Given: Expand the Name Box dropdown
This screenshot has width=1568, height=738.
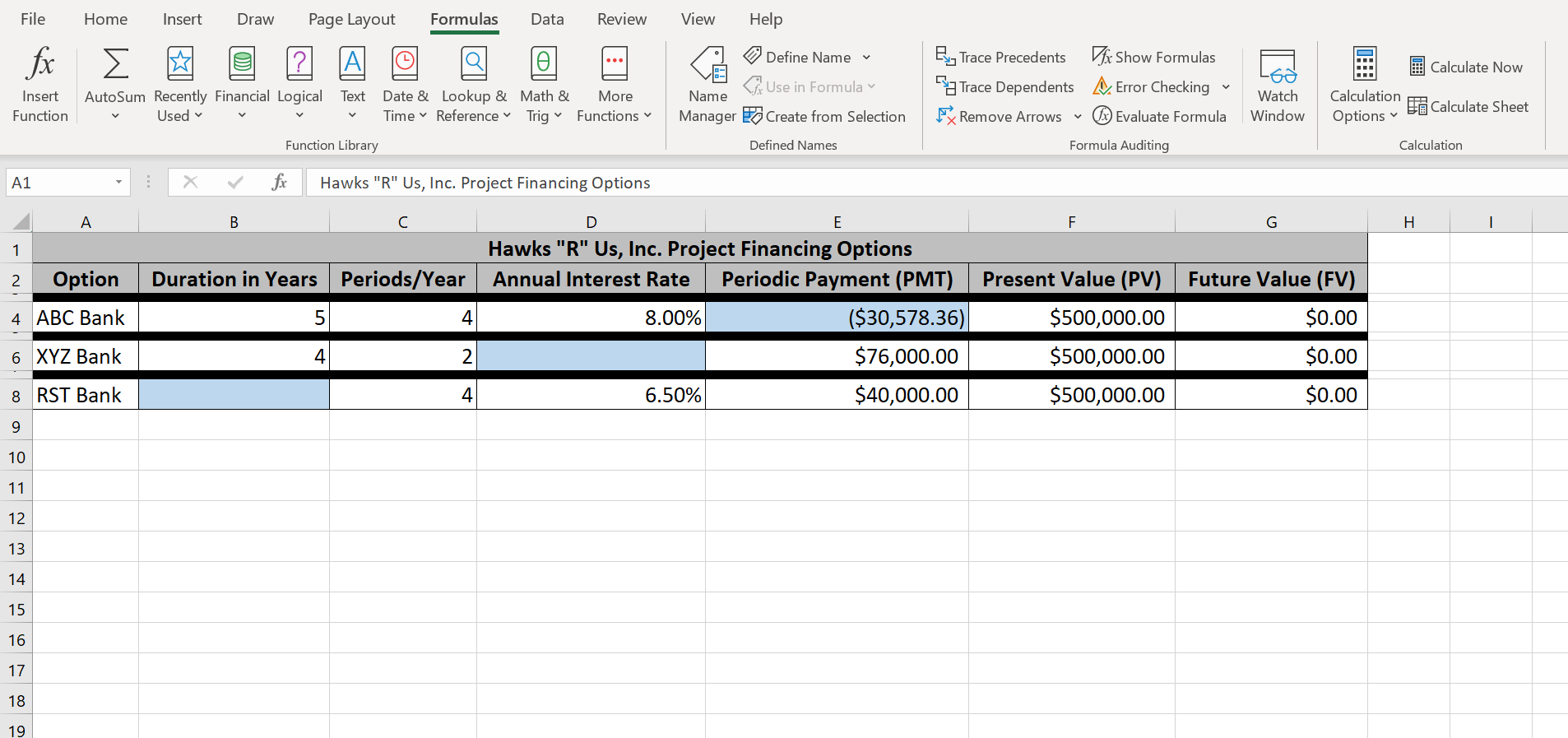Looking at the screenshot, I should click(x=118, y=182).
